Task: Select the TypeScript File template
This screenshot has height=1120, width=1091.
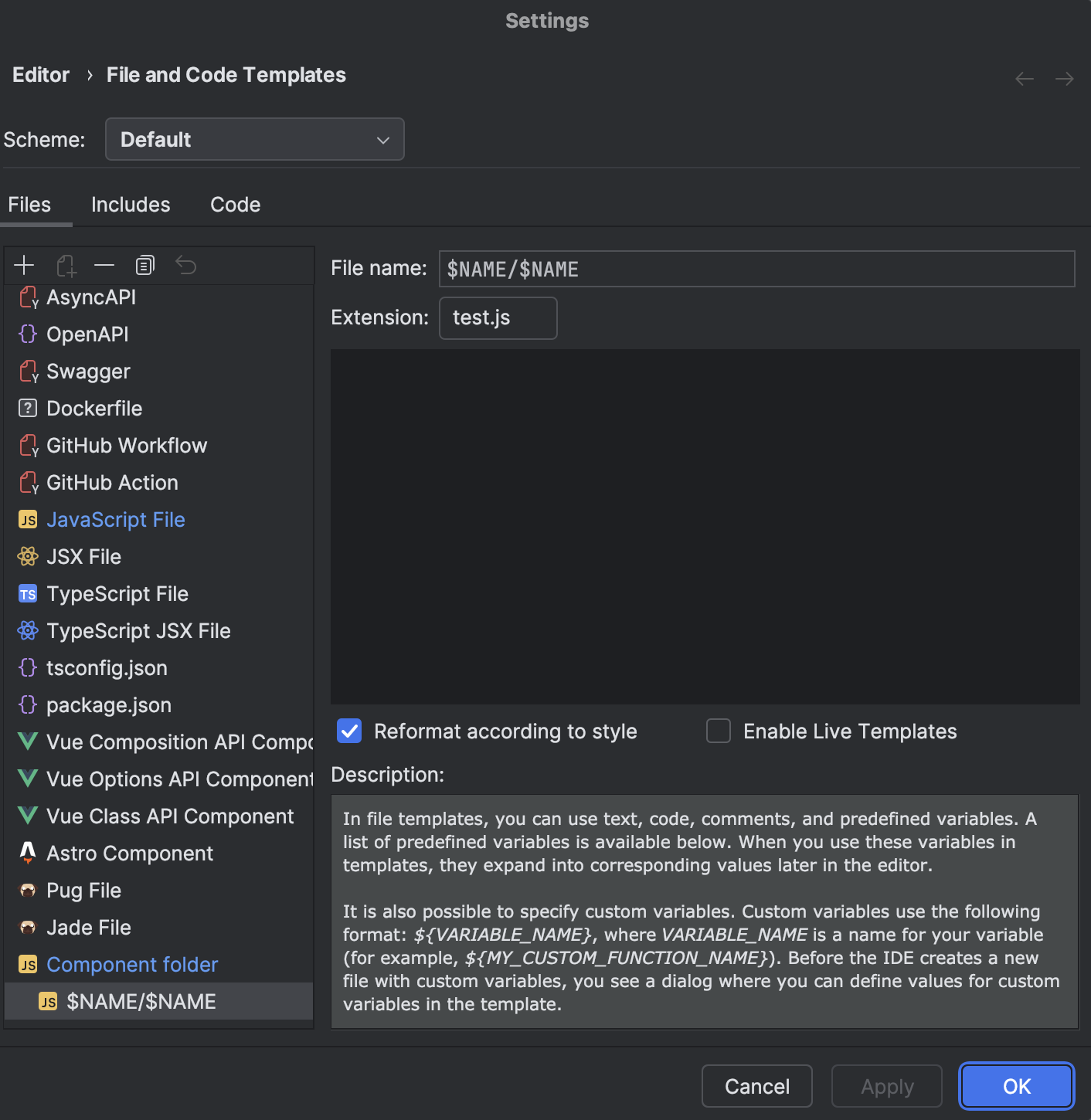Action: pyautogui.click(x=158, y=593)
